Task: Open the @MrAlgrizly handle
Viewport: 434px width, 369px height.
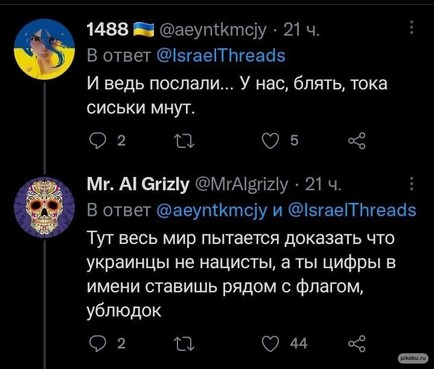Action: 241,184
